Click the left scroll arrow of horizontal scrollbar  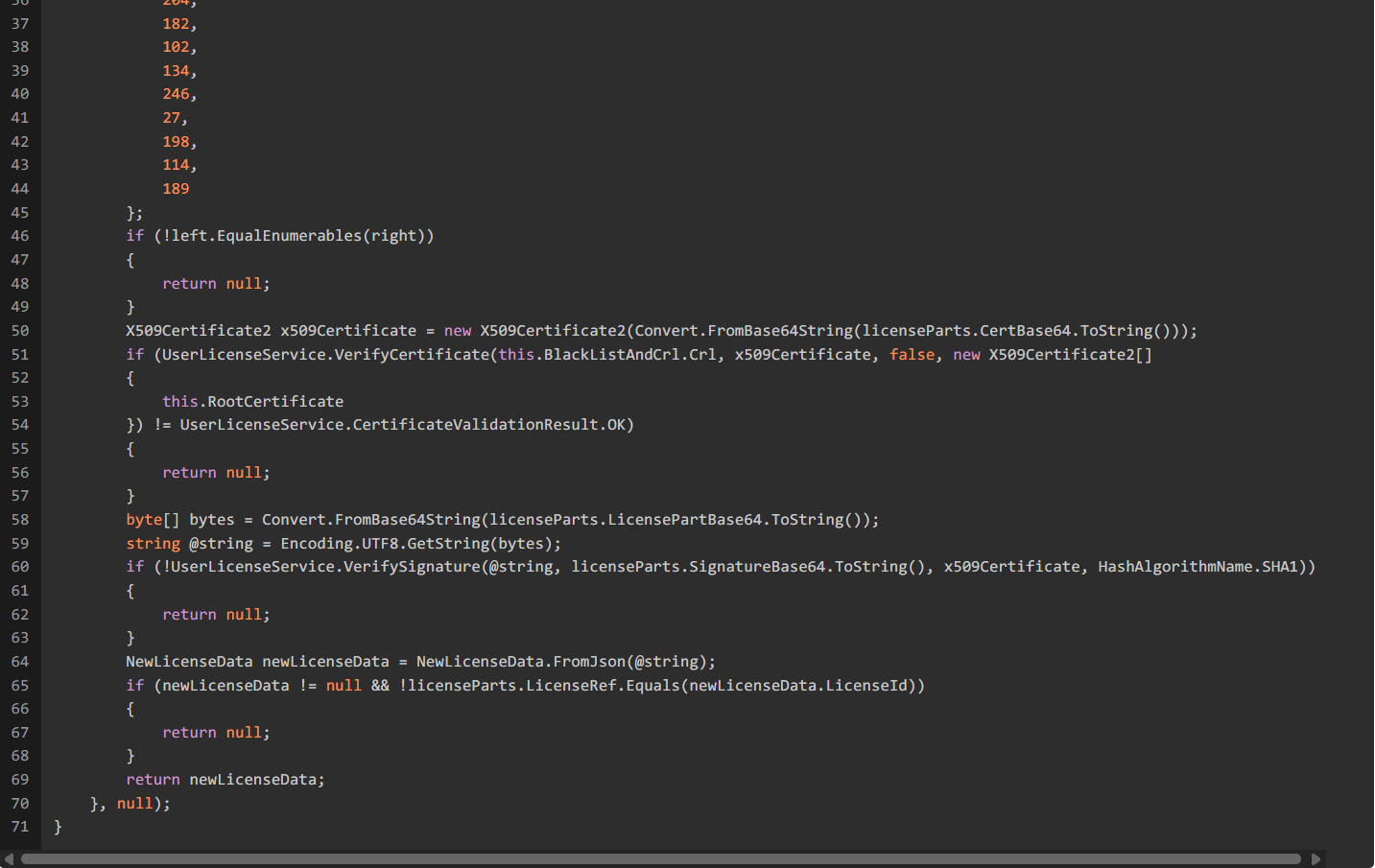9,859
